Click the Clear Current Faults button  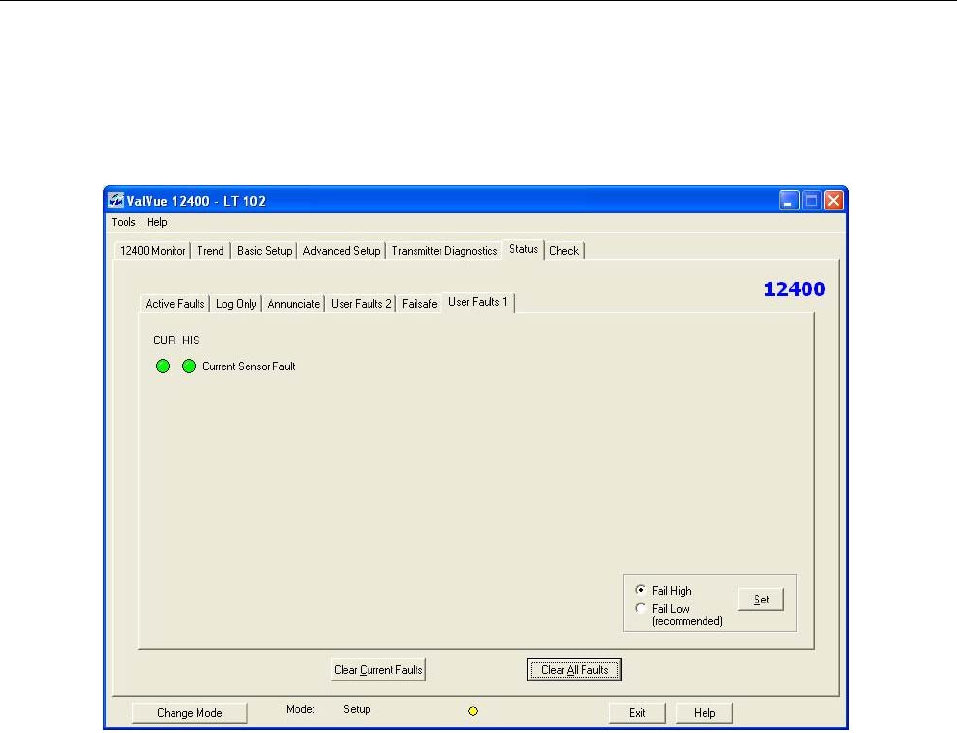coord(378,670)
